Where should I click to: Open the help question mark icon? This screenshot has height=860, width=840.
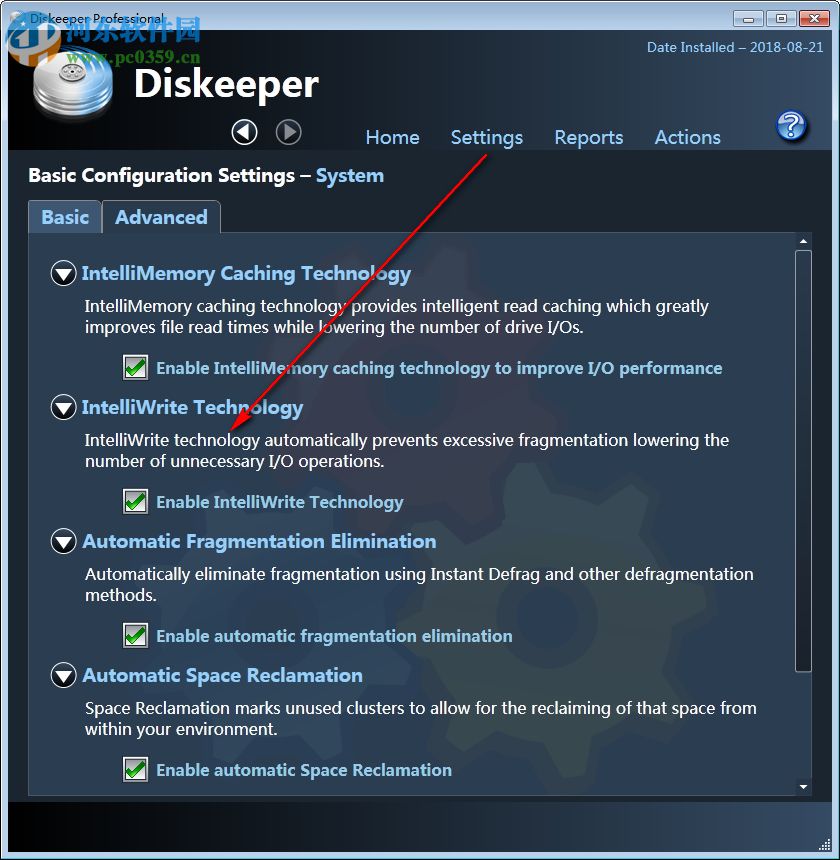coord(791,126)
